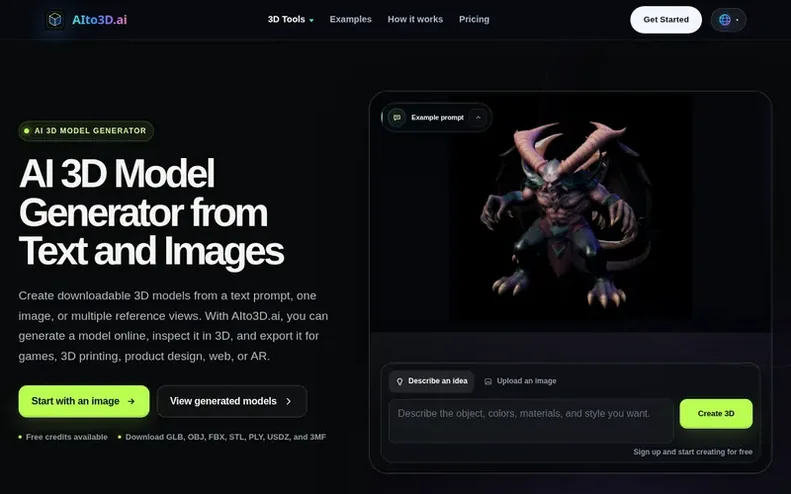The width and height of the screenshot is (791, 494).
Task: Open the How it works section
Action: tap(415, 19)
